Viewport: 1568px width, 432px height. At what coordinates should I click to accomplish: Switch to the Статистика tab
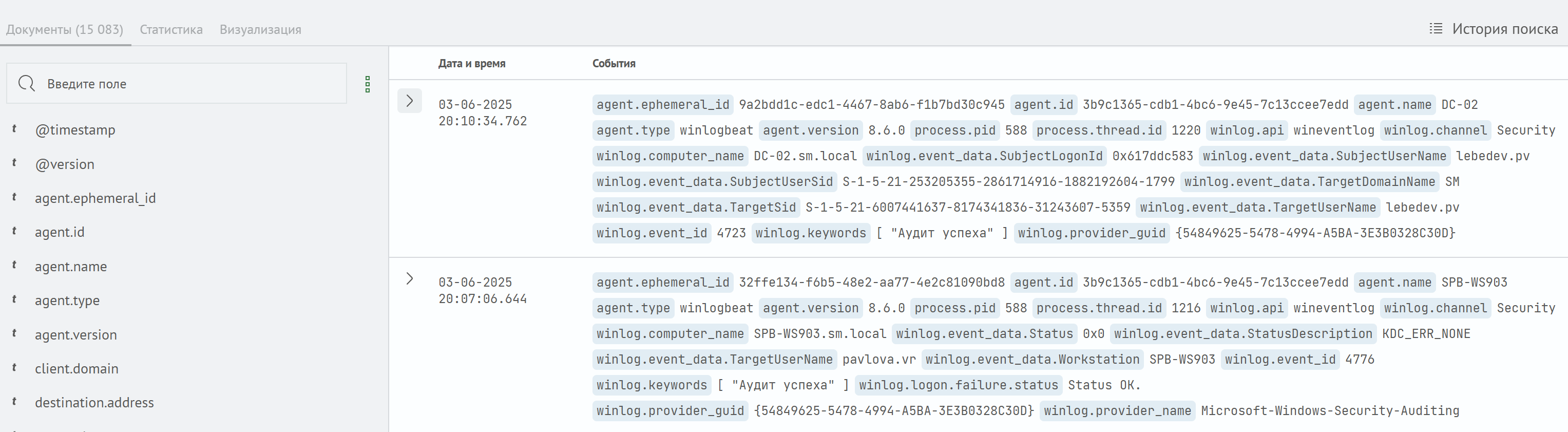171,29
